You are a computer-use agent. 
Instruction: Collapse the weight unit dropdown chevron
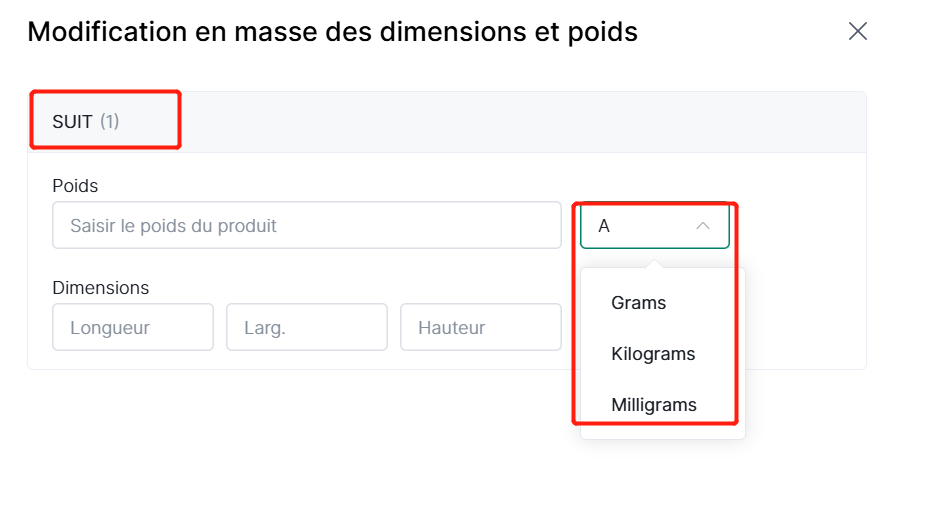[x=703, y=226]
